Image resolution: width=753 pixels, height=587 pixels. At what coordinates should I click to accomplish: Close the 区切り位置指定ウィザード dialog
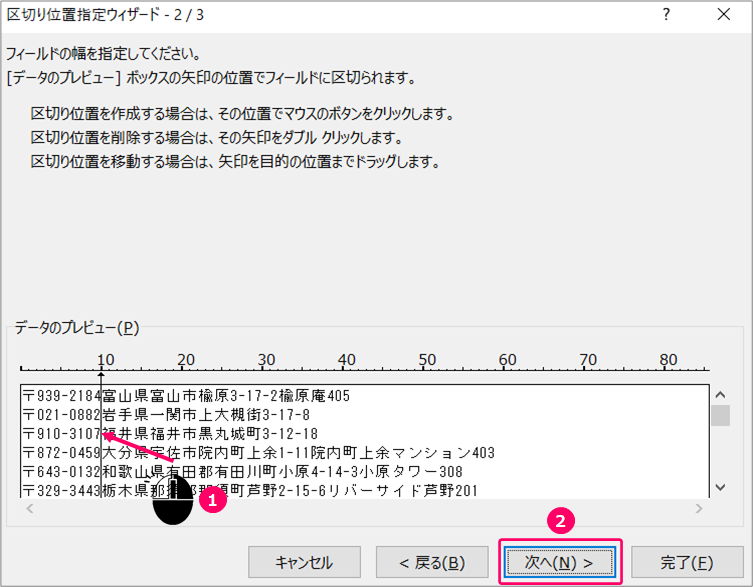(723, 14)
